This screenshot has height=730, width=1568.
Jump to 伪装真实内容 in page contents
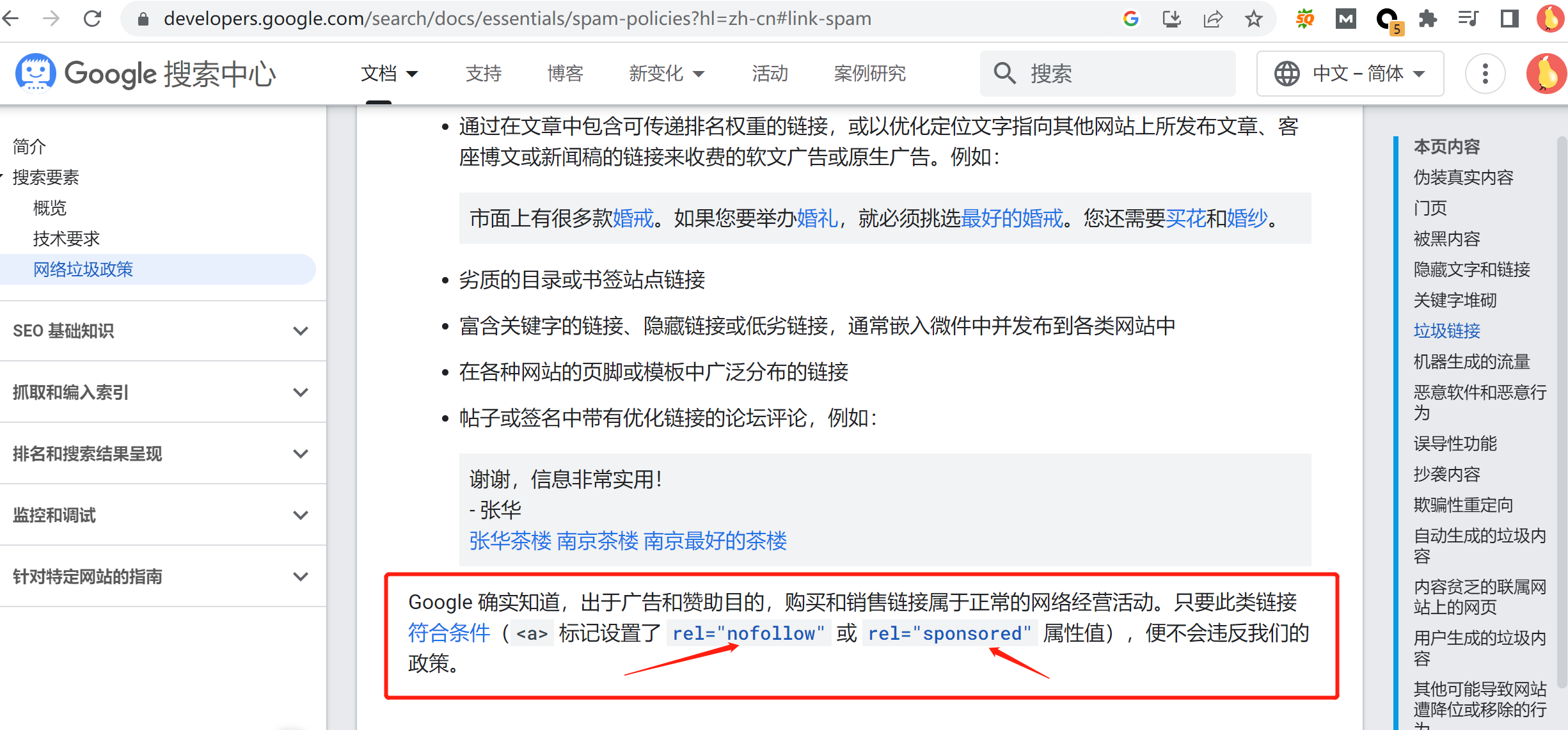(x=1464, y=177)
